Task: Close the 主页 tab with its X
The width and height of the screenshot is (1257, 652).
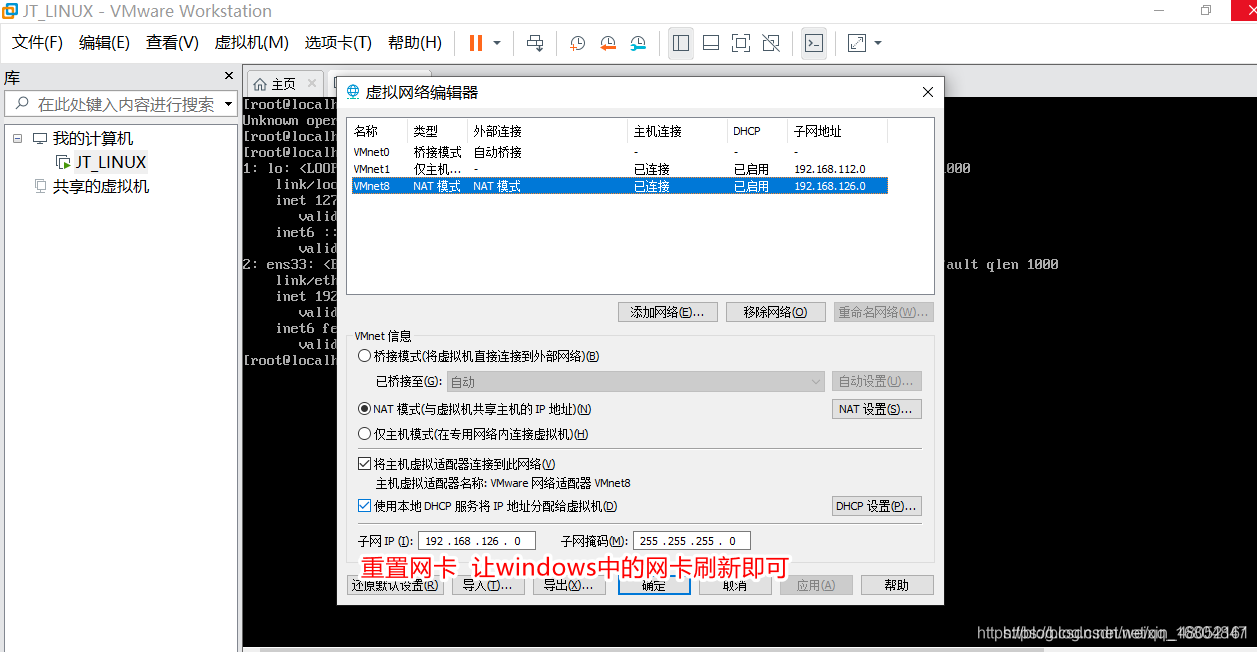Action: [x=312, y=83]
